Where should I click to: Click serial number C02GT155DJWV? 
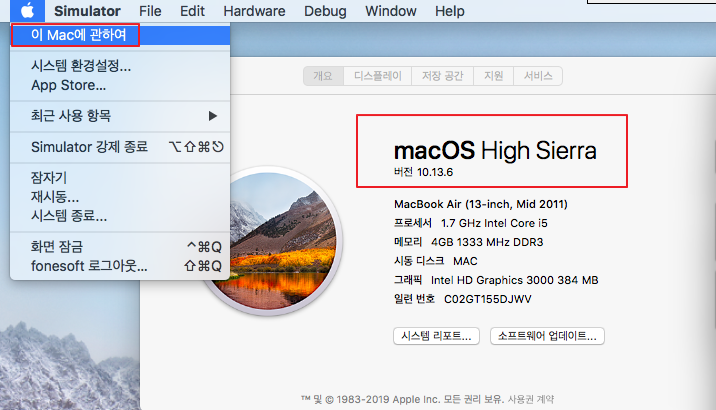point(488,300)
